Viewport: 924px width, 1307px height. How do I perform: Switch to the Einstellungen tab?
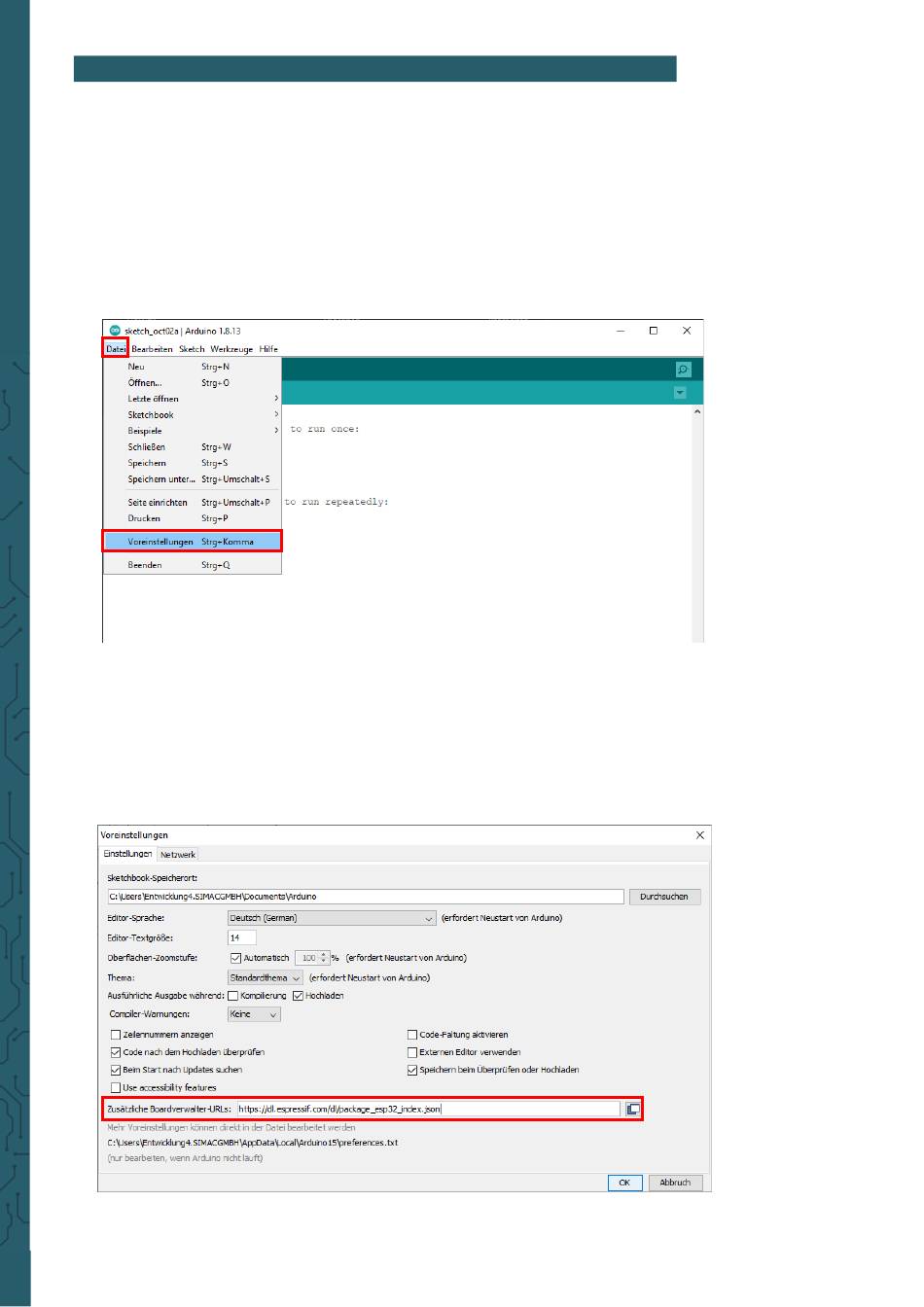128,854
